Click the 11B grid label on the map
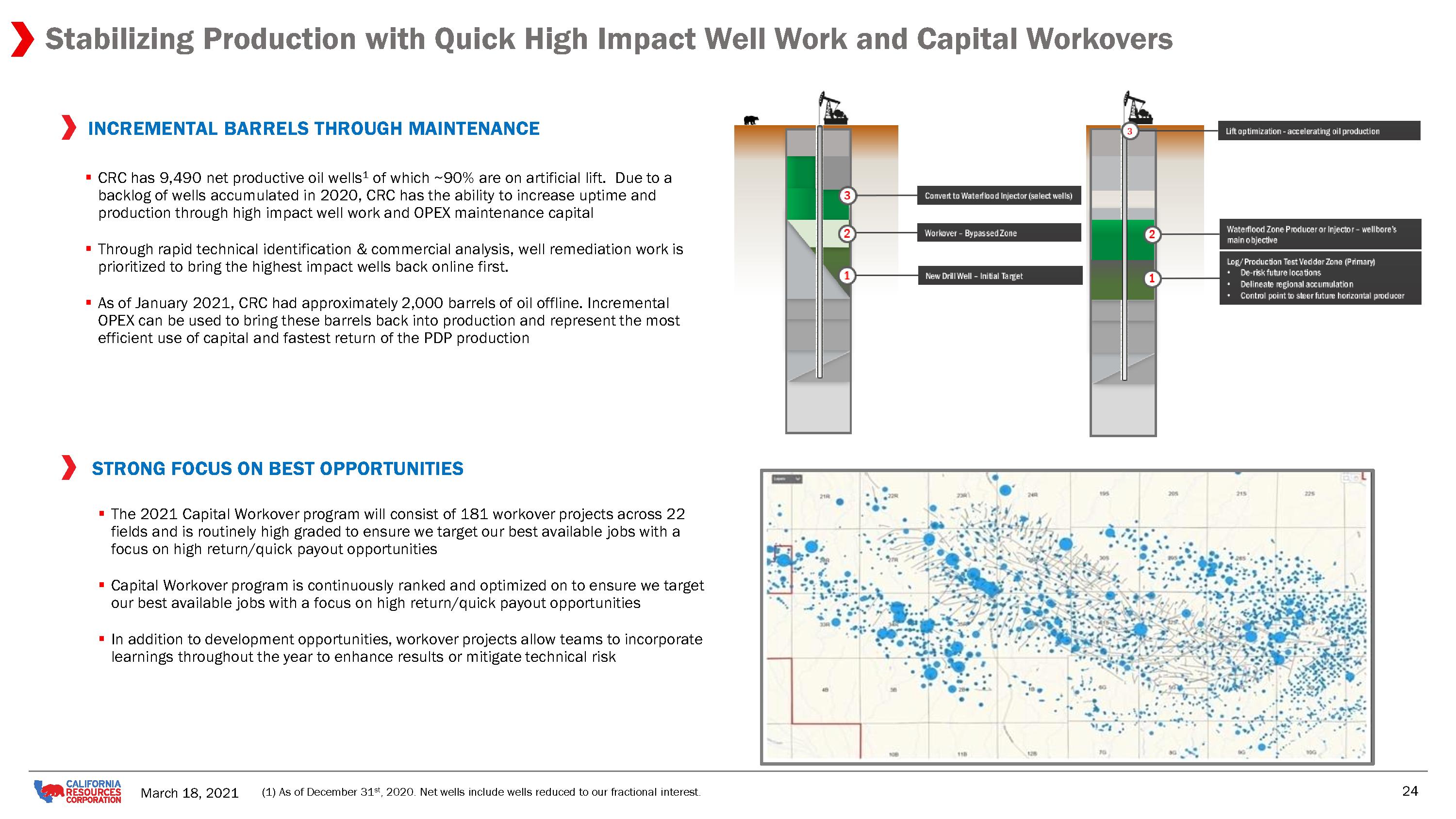The image size is (1456, 819). 962,754
